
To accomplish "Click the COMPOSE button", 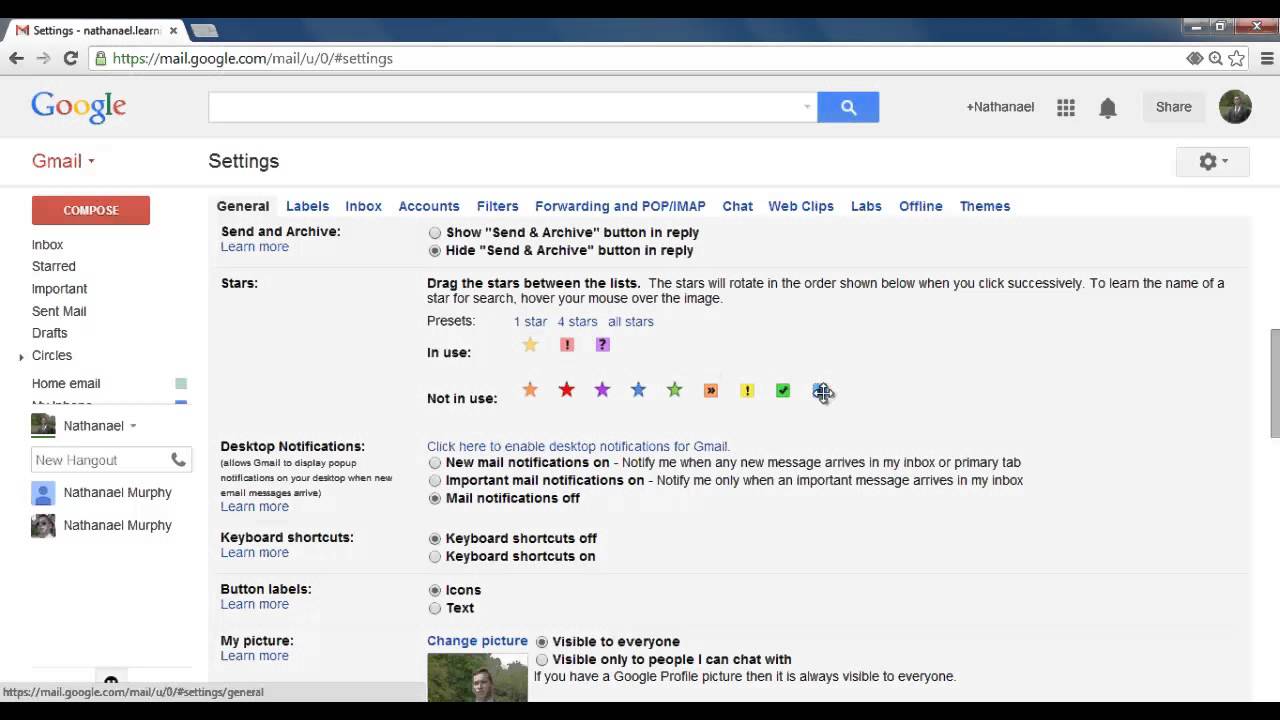I will point(91,210).
